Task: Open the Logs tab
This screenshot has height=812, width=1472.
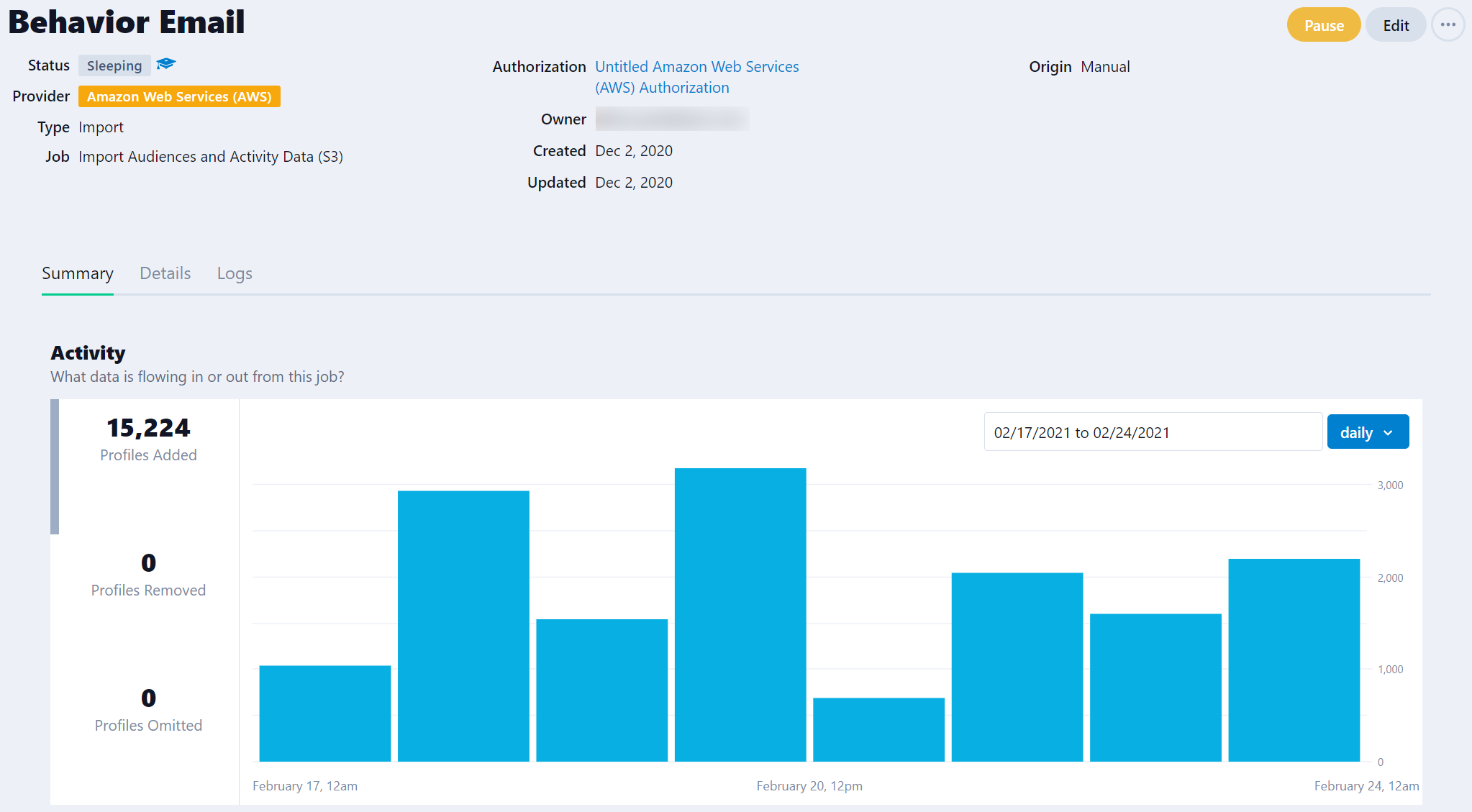Action: click(233, 273)
